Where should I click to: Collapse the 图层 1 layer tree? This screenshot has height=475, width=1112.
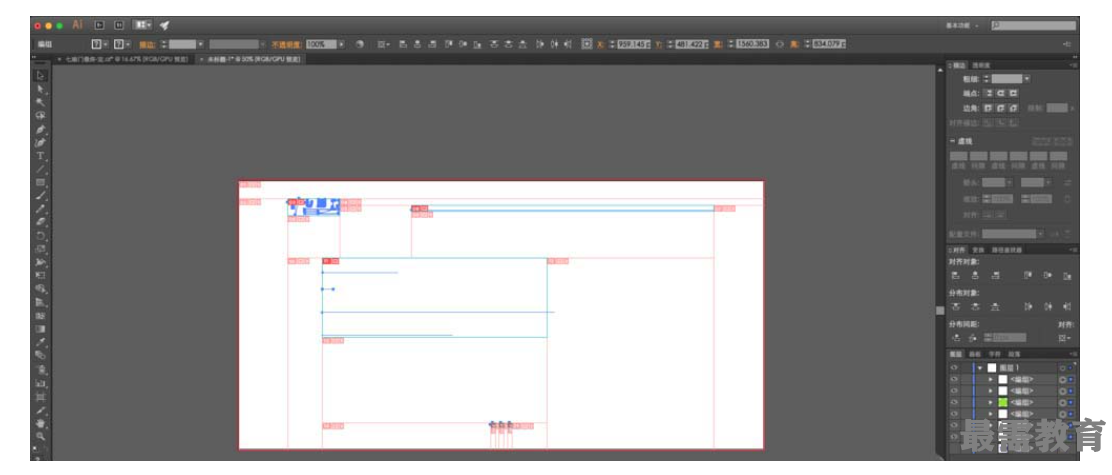[979, 368]
